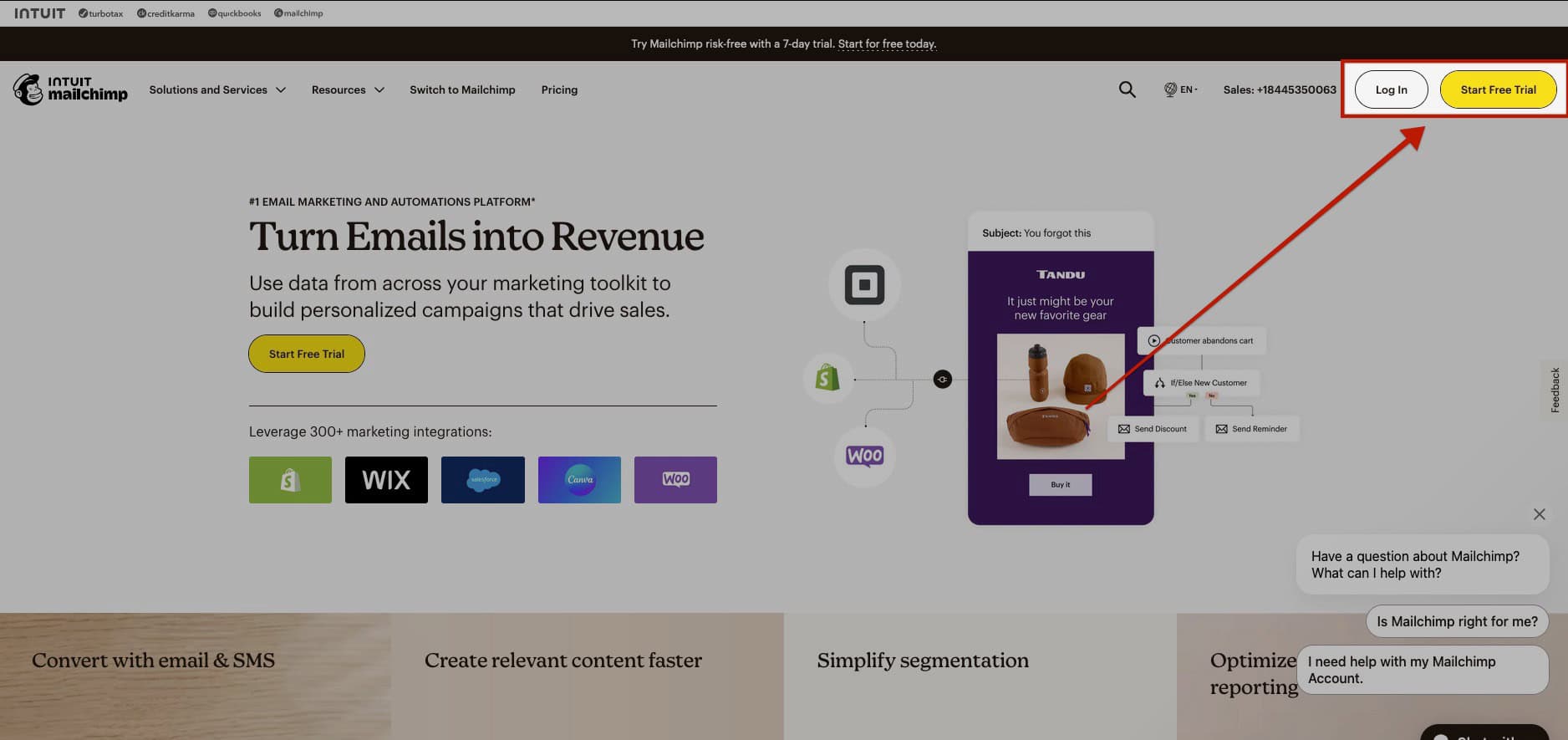Expand Solutions and Services menu
Image resolution: width=1568 pixels, height=740 pixels.
point(217,89)
